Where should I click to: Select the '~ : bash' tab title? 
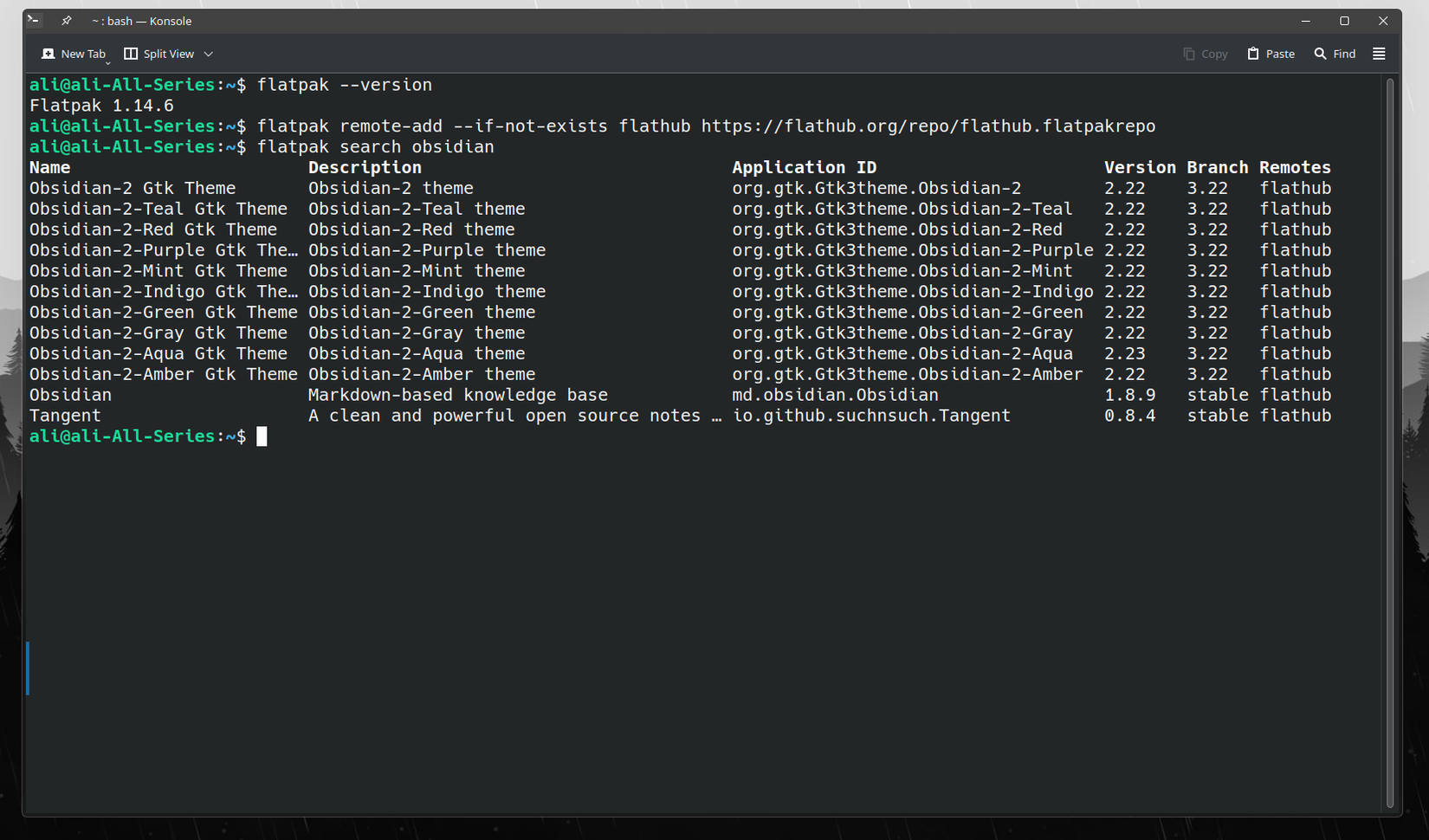pos(142,20)
